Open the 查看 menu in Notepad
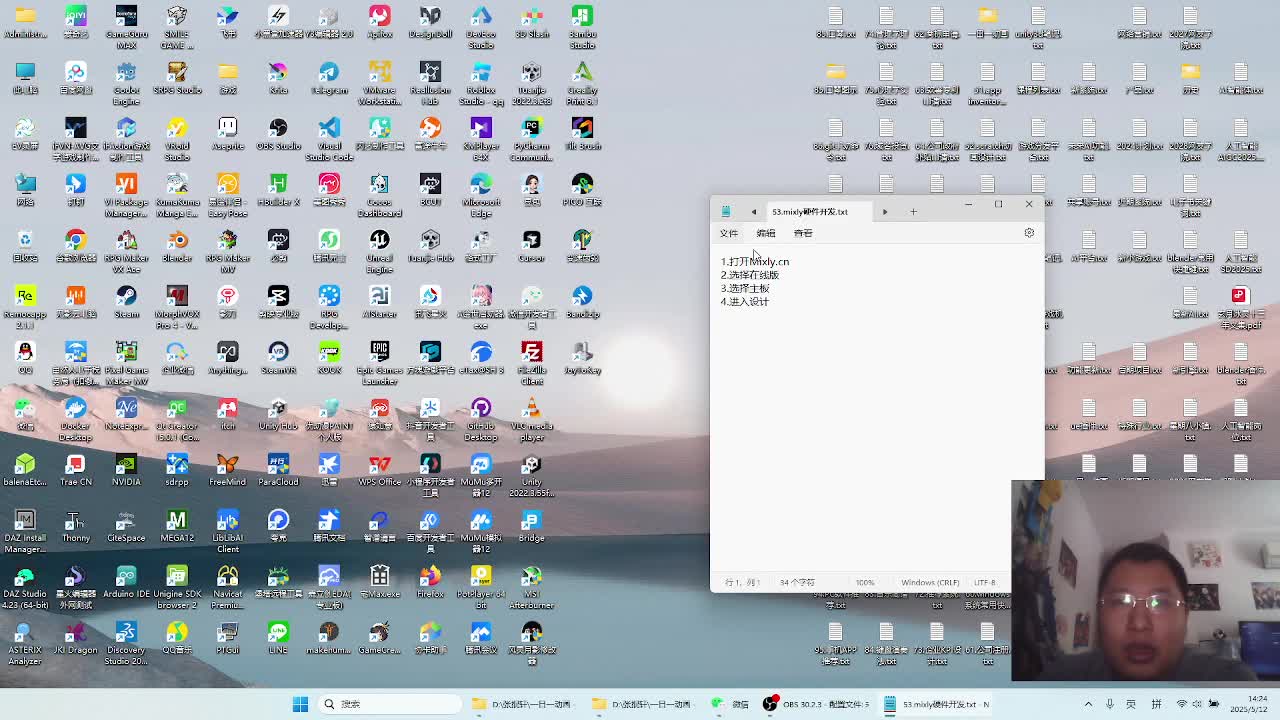This screenshot has height=720, width=1280. click(x=803, y=233)
